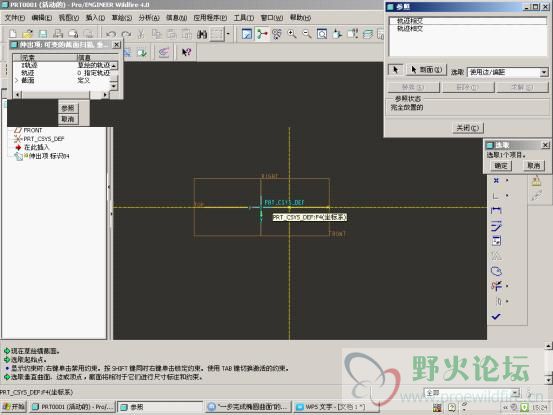This screenshot has width=553, height=415.
Task: Switch to PRT0001 Pro/E taskbar button
Action: (x=72, y=407)
